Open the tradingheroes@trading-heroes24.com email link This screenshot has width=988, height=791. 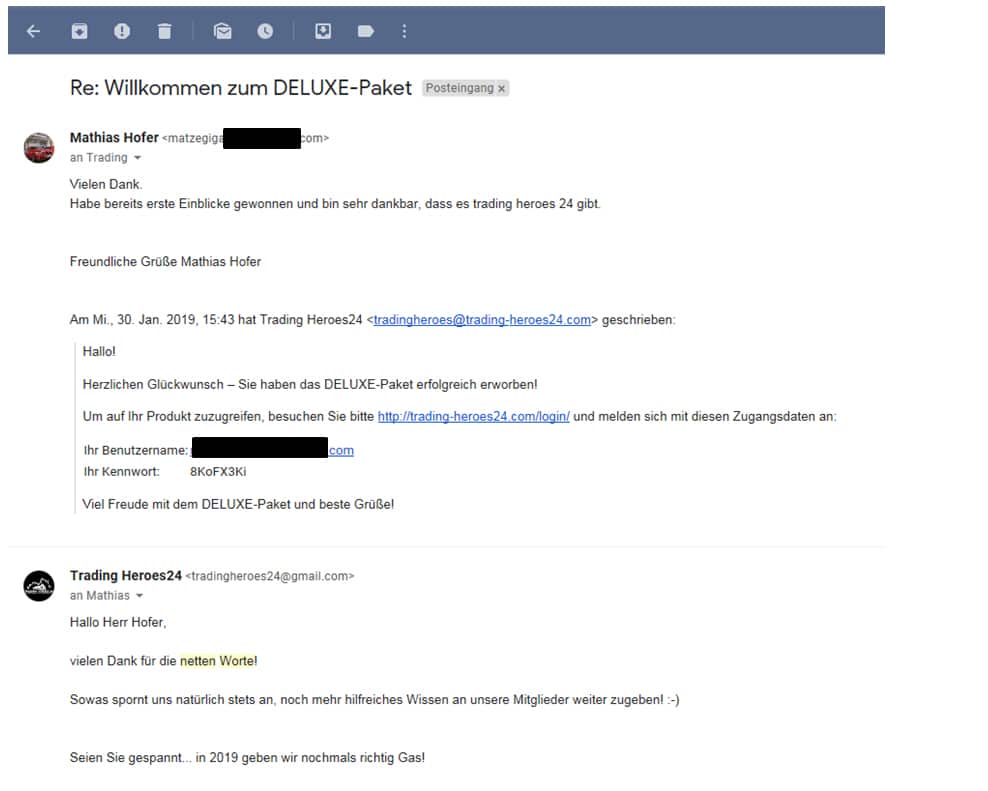point(482,320)
